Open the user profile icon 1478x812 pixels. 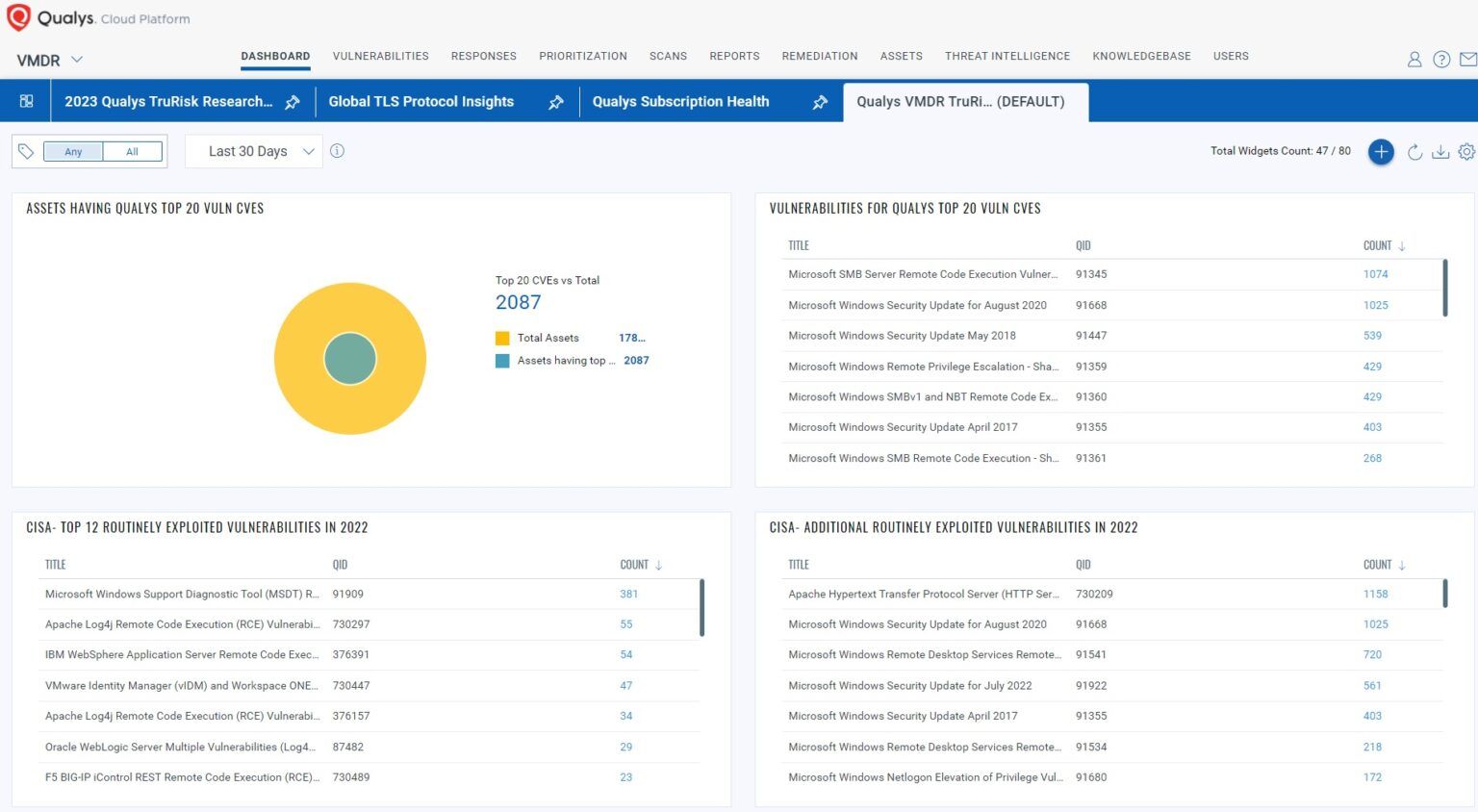pos(1414,59)
